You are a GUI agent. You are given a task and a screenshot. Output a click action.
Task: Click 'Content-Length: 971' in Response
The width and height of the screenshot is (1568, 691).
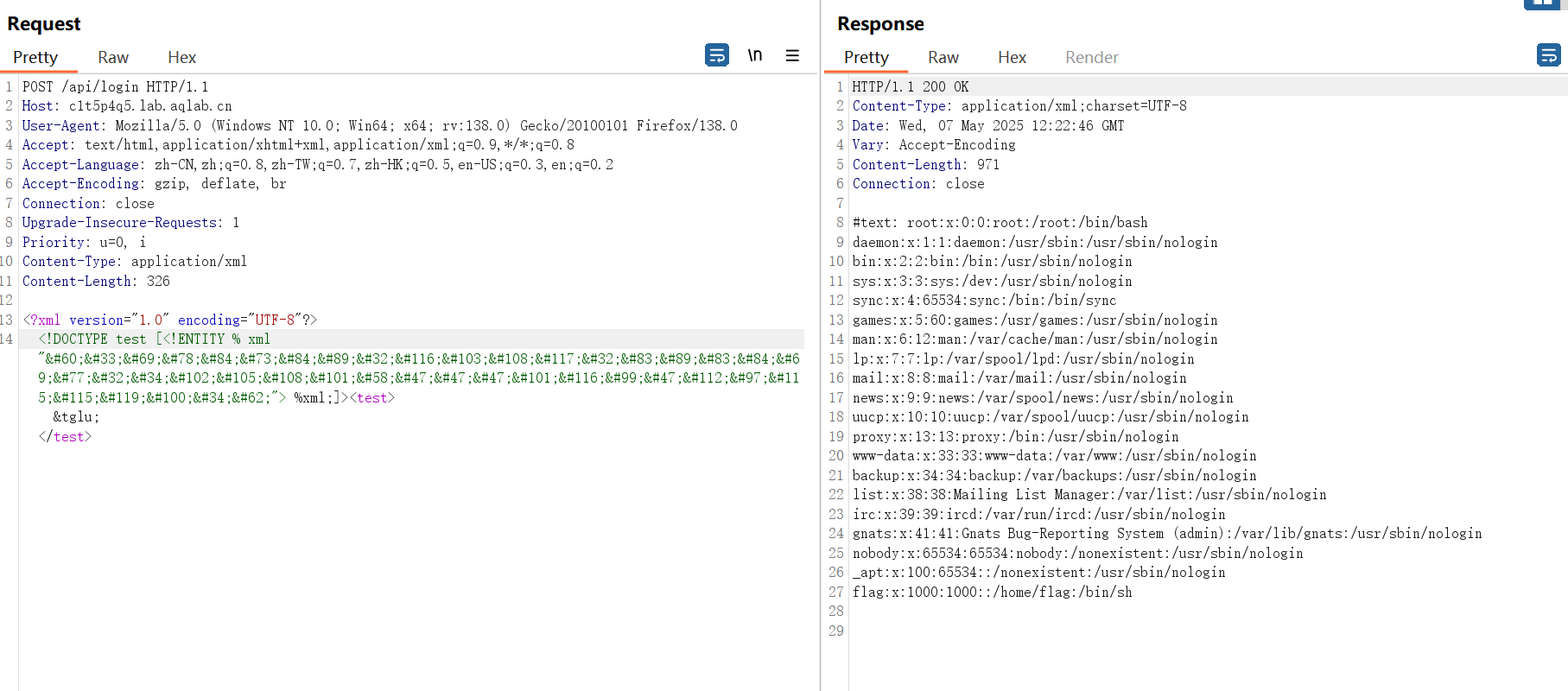pos(926,165)
